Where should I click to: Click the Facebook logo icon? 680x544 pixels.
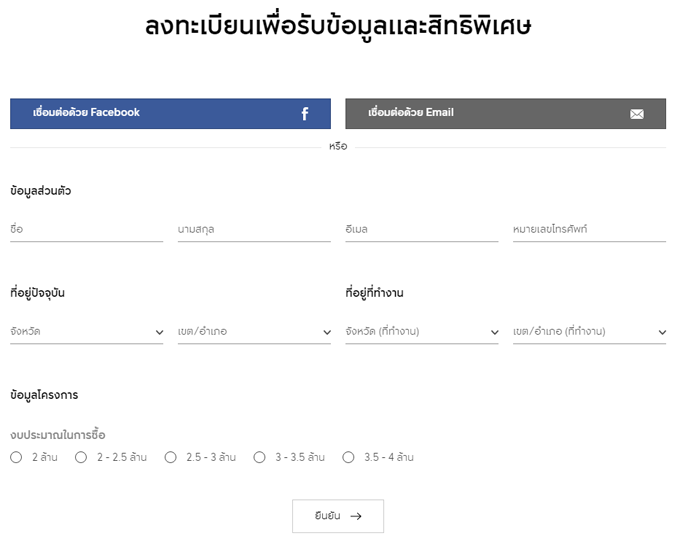point(305,114)
